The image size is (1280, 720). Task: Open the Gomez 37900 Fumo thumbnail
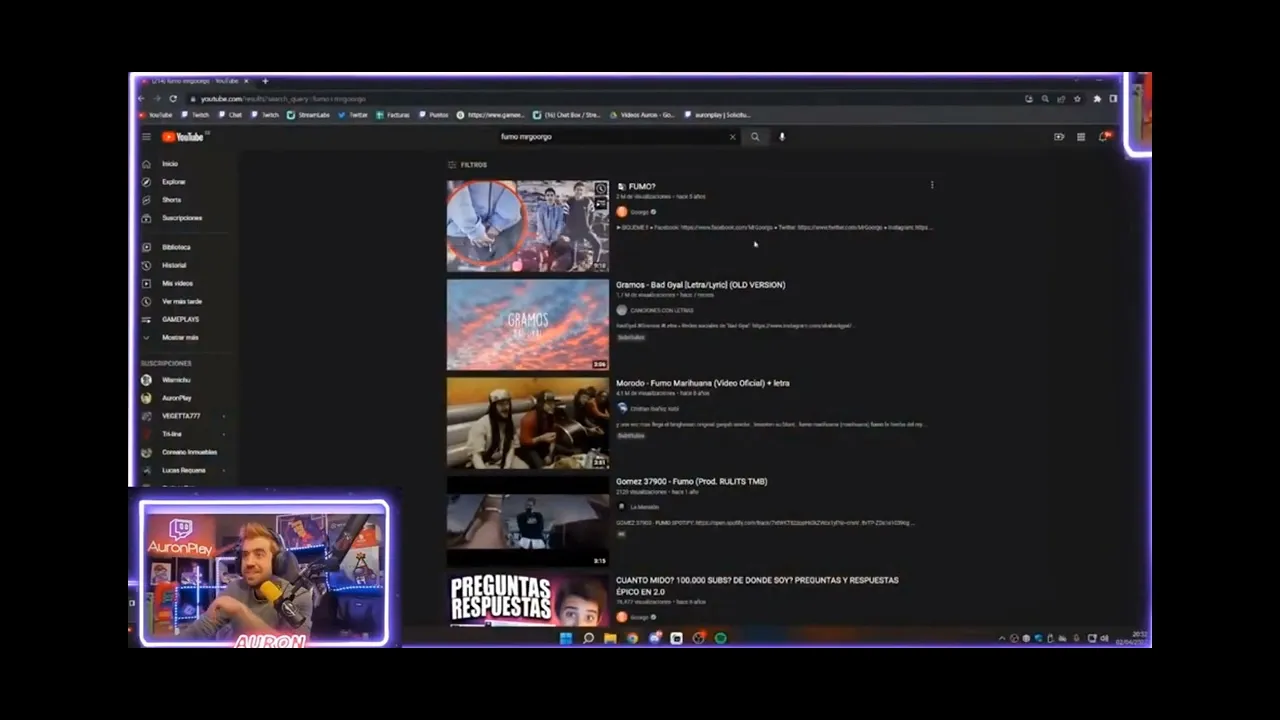point(527,521)
